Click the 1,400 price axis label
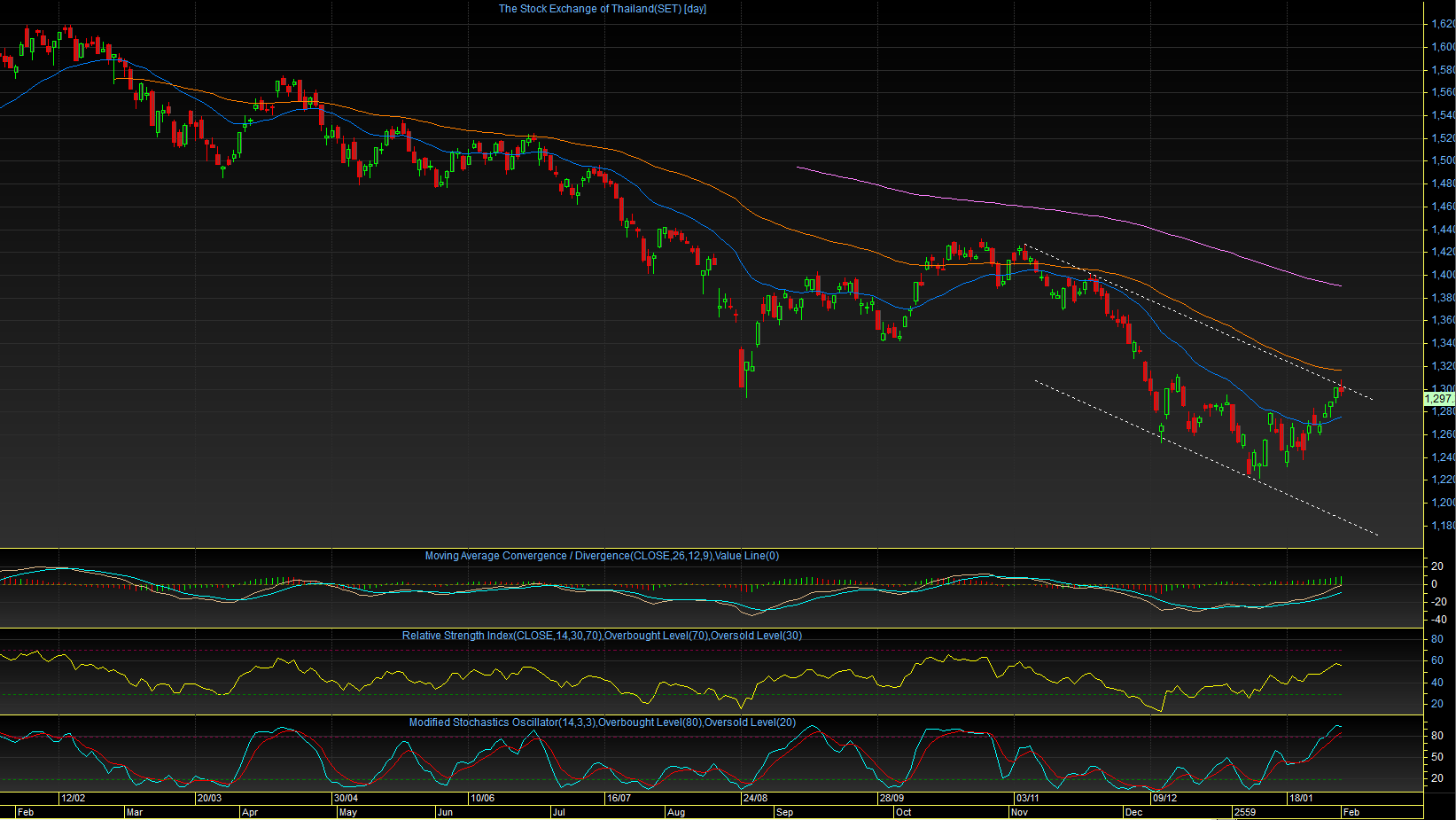This screenshot has height=820, width=1456. click(1443, 275)
